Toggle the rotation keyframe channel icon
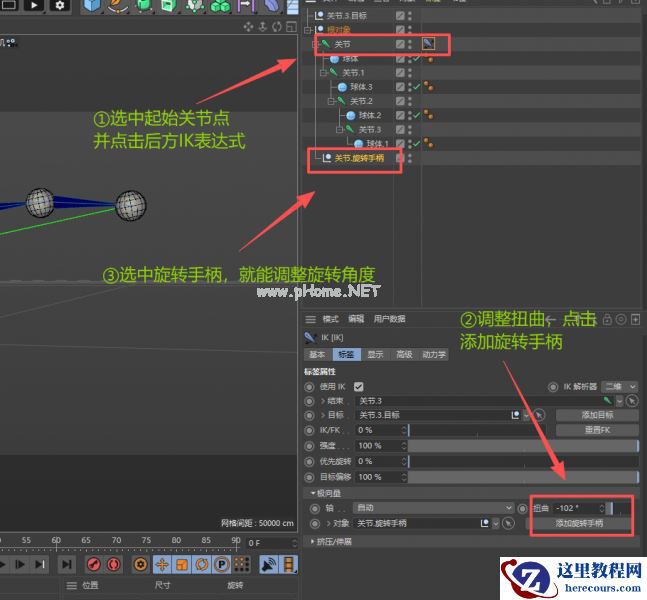 tap(201, 564)
